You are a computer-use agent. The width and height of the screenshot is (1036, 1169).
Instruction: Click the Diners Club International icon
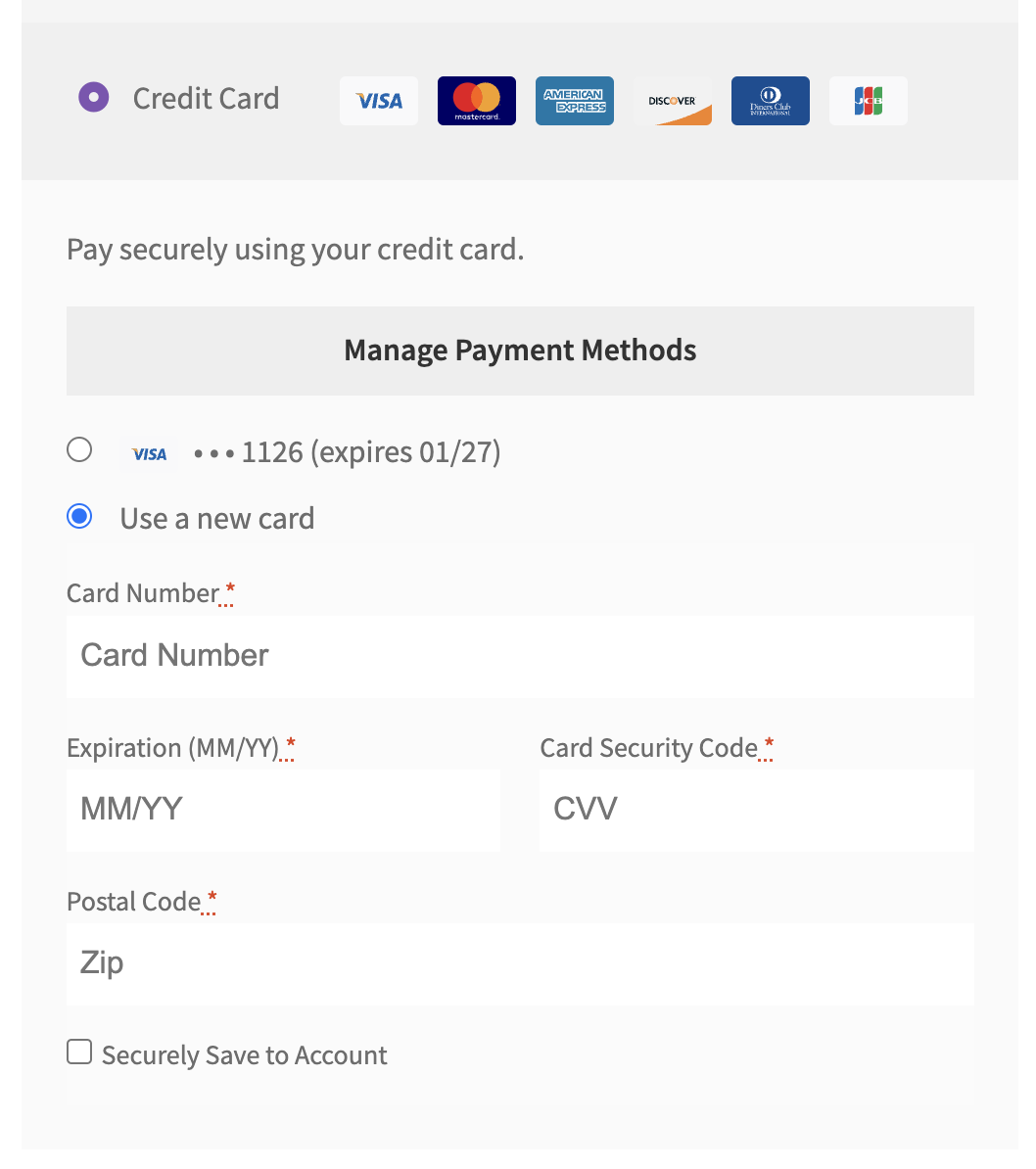(x=770, y=101)
